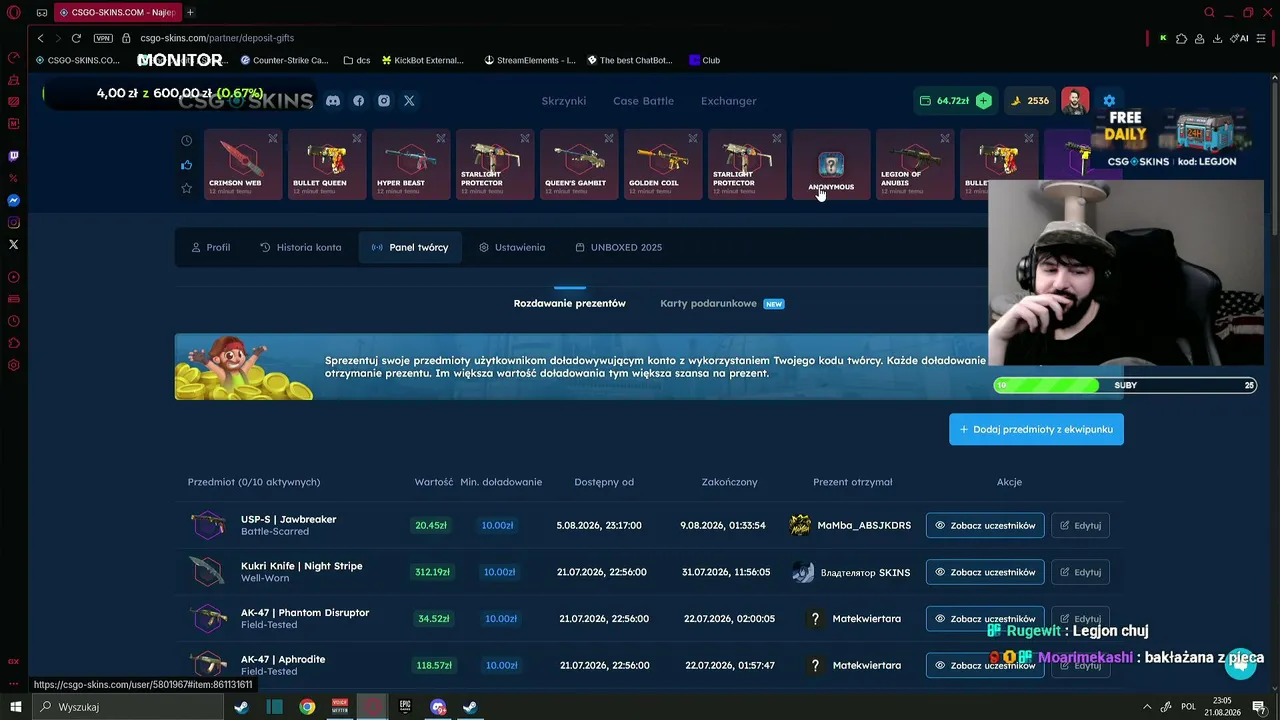Switch to the Karty podarunkowe subtab
This screenshot has height=720, width=1280.
point(722,303)
